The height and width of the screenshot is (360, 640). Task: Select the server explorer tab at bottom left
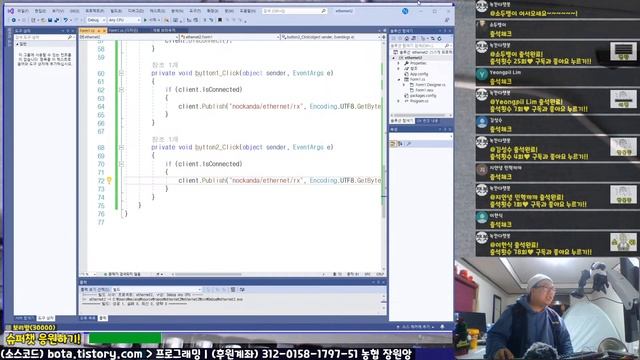click(x=24, y=318)
